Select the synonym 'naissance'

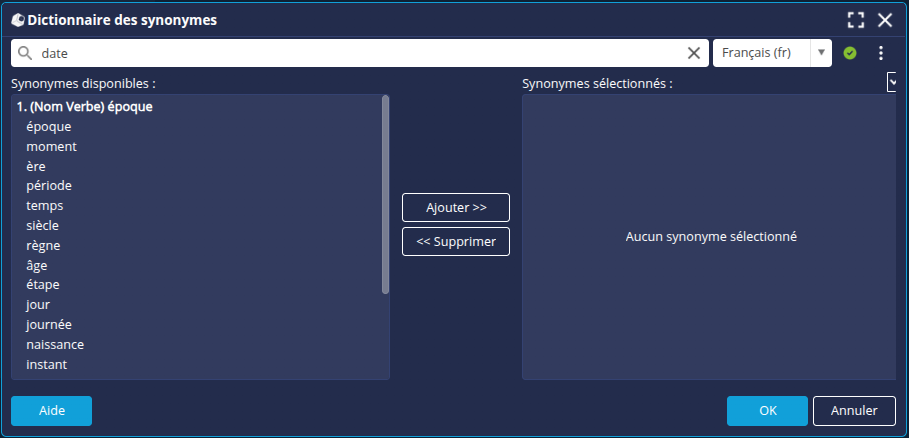click(55, 345)
